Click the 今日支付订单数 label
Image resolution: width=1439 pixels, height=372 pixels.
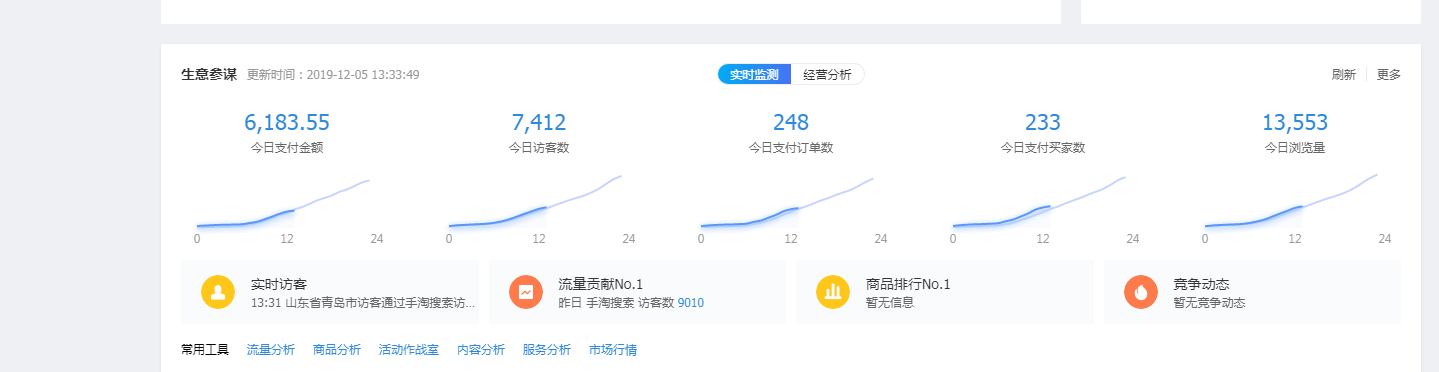(791, 148)
